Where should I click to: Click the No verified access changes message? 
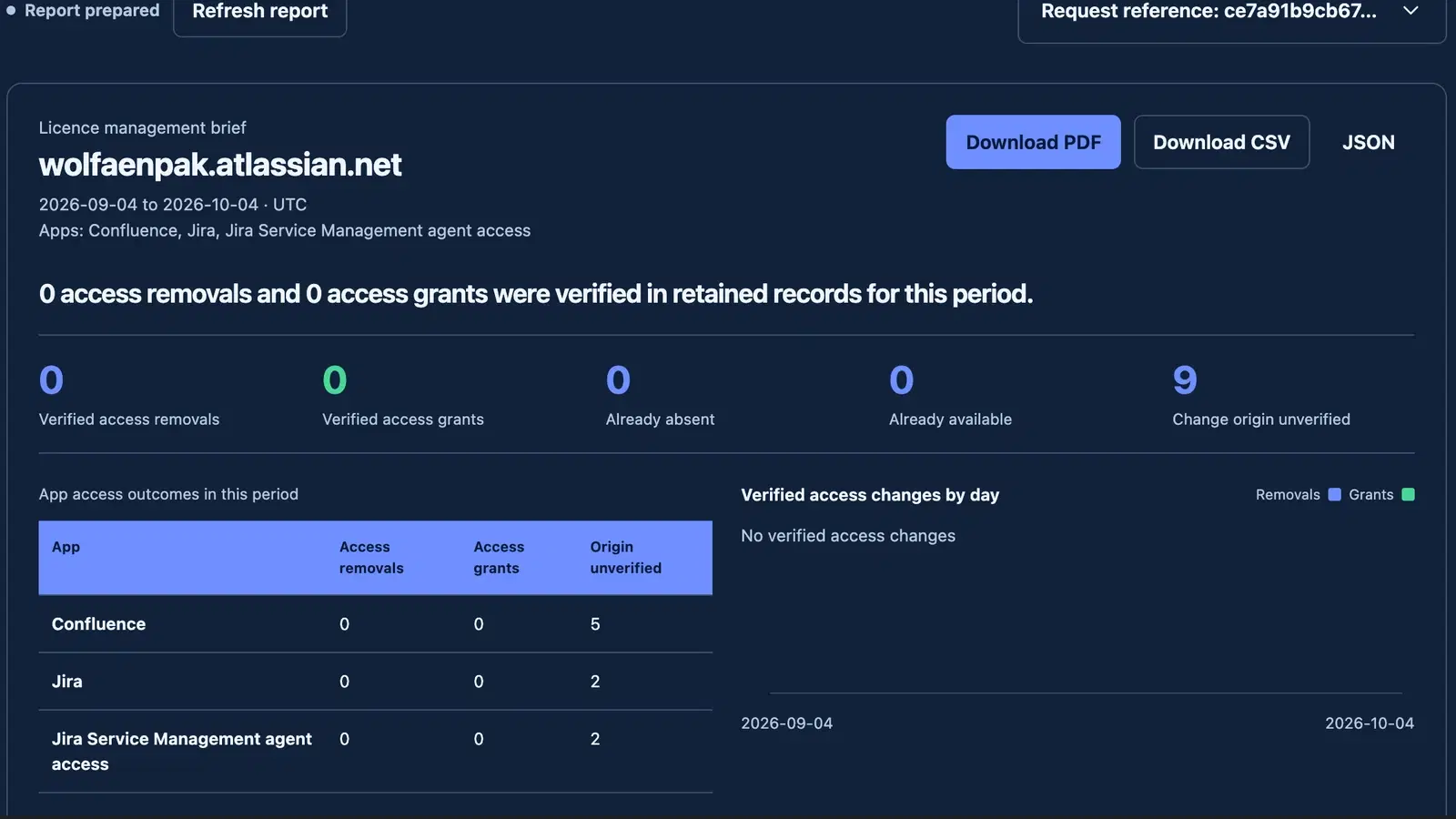point(848,536)
